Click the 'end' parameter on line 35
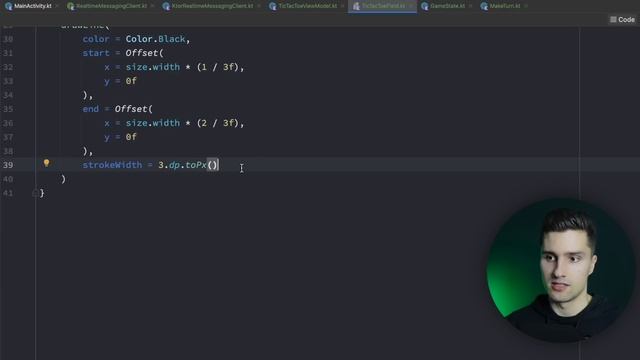 pos(91,109)
